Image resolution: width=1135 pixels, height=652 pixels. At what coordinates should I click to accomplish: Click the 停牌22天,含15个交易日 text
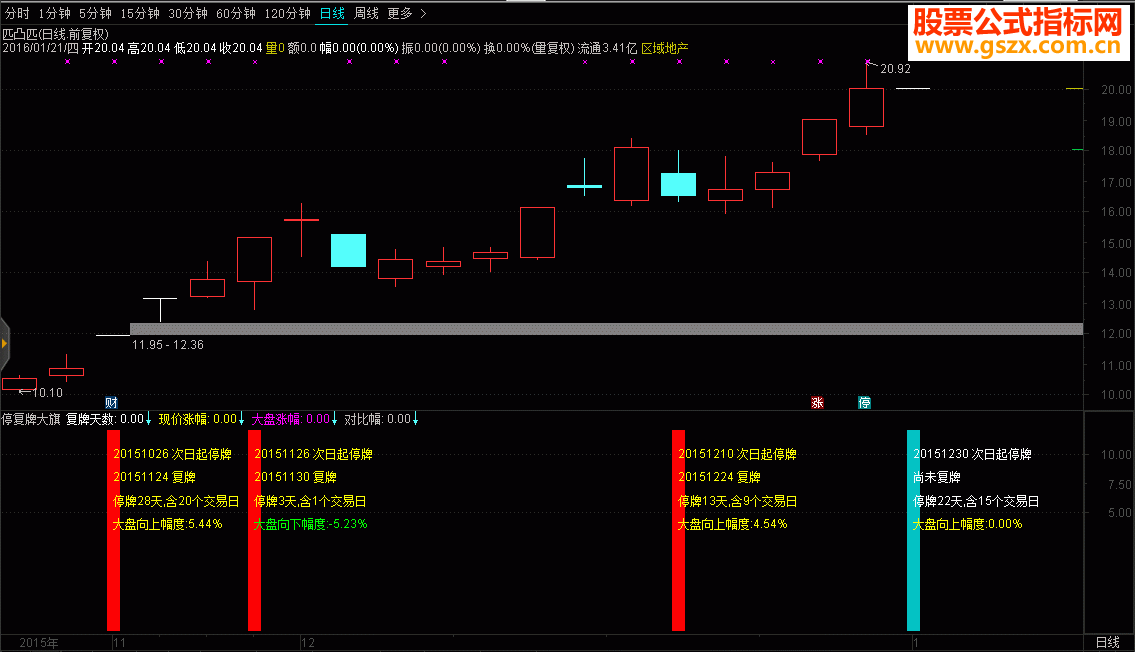click(x=976, y=501)
